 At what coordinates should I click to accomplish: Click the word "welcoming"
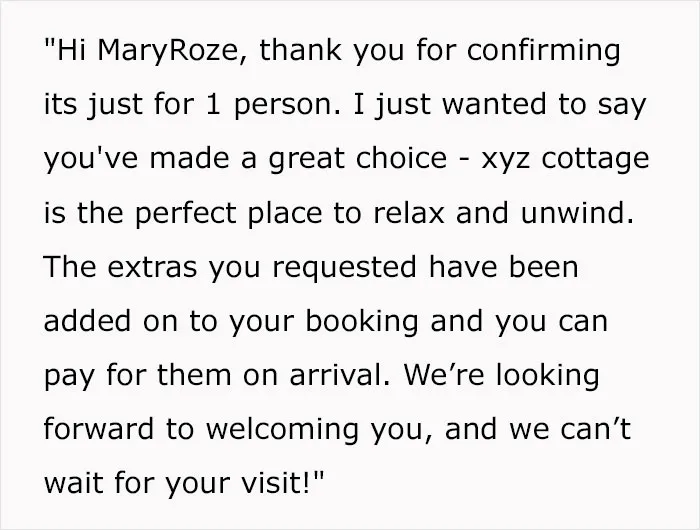(x=283, y=430)
